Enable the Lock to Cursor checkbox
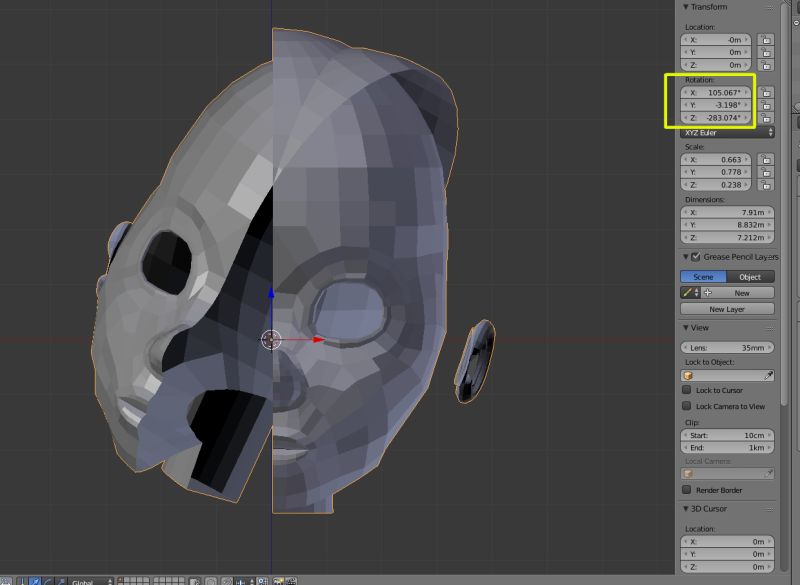 688,390
